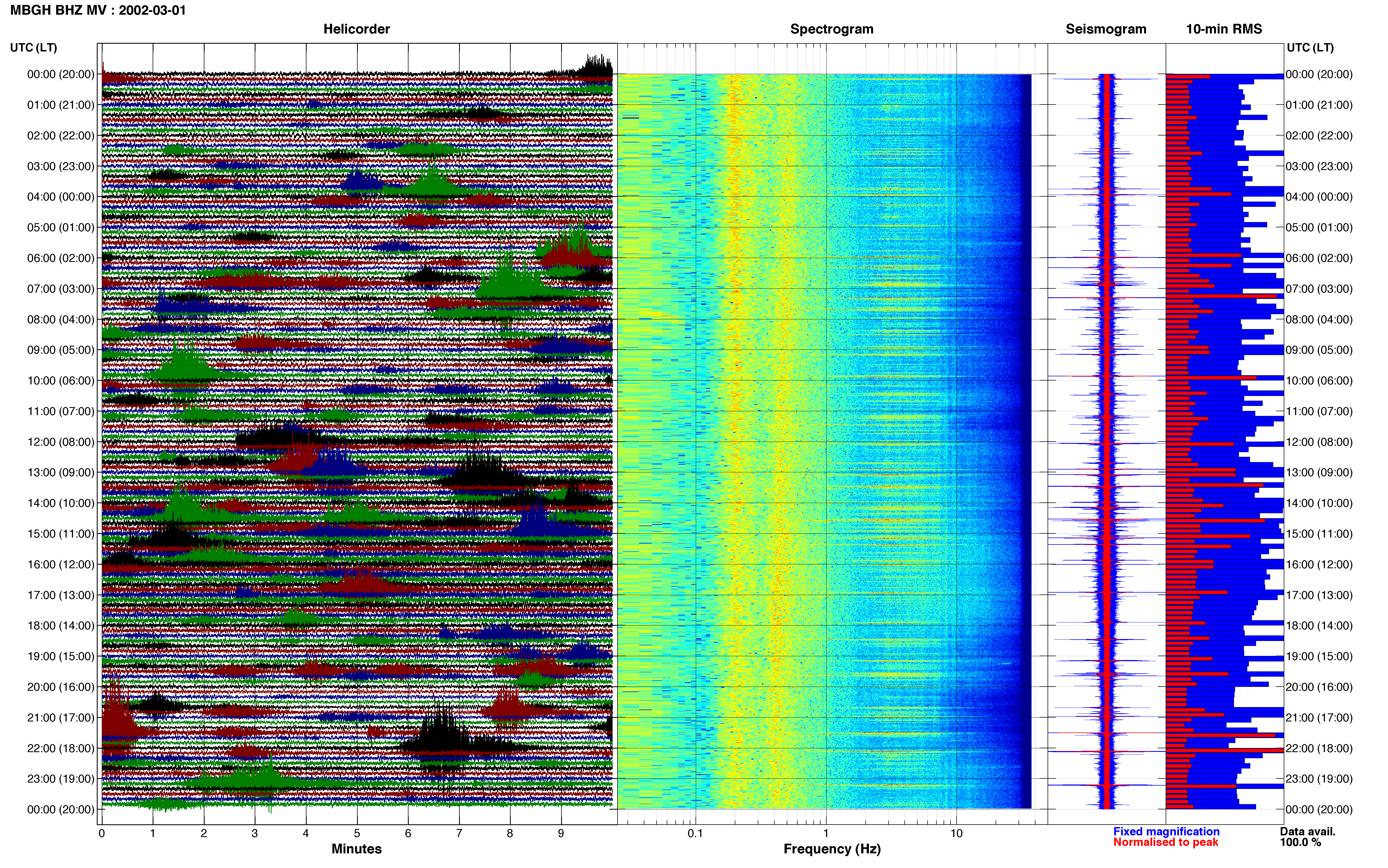
Task: Click left time label '06:00 (02:00)'
Action: [x=61, y=258]
